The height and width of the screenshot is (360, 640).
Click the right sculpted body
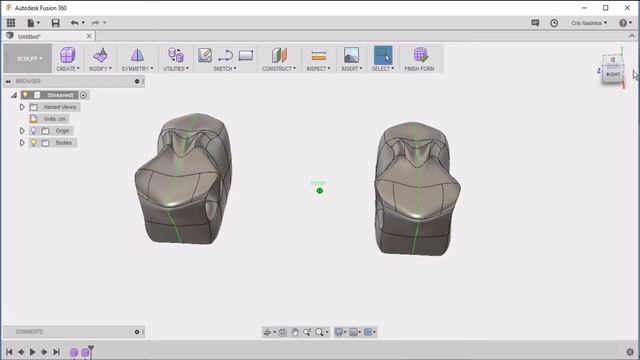click(417, 189)
